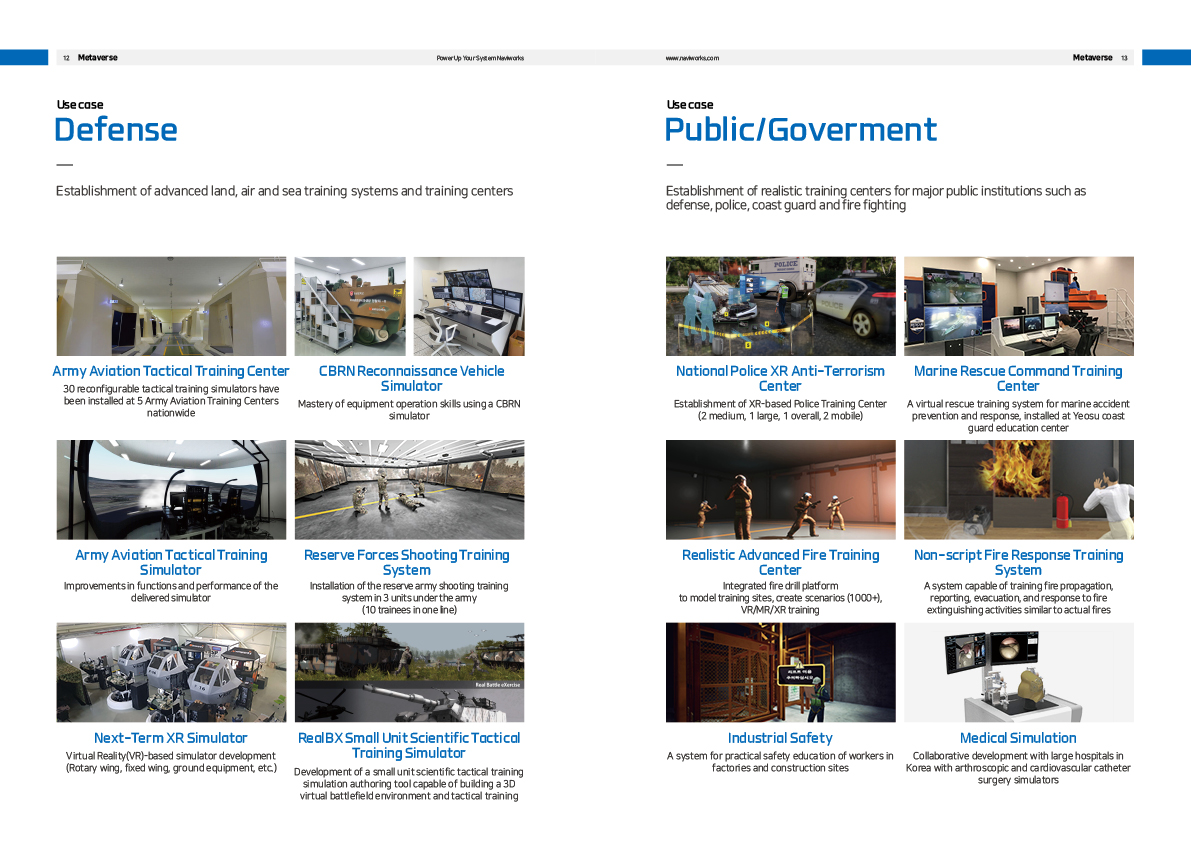Click the "Reserve Forces Shooting Training System" title
1191x842 pixels.
(407, 563)
